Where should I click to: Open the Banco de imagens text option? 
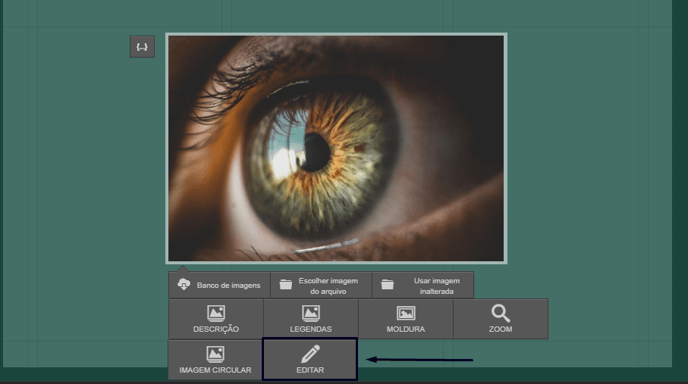click(229, 285)
